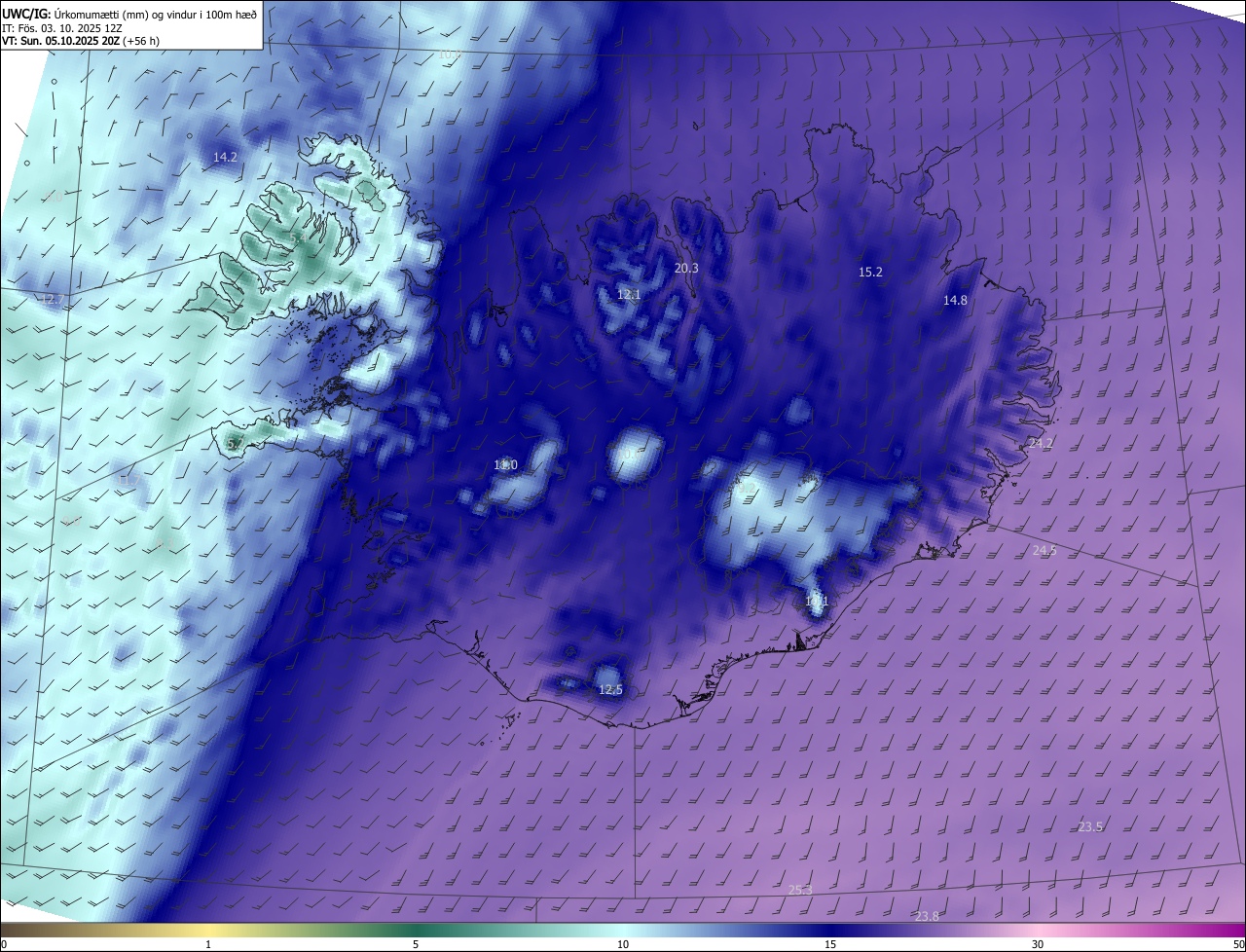Click the '50' tick on the color scale
Screen dimensions: 1246x952
[1238, 945]
